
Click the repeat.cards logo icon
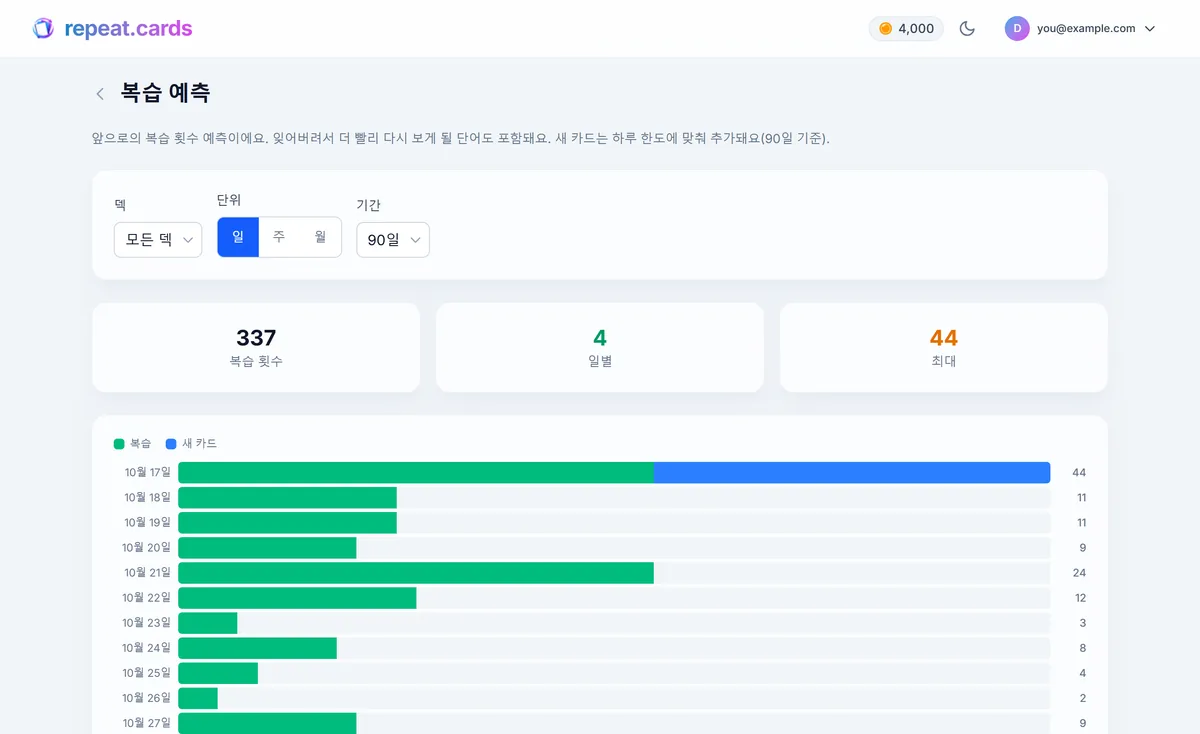coord(43,28)
